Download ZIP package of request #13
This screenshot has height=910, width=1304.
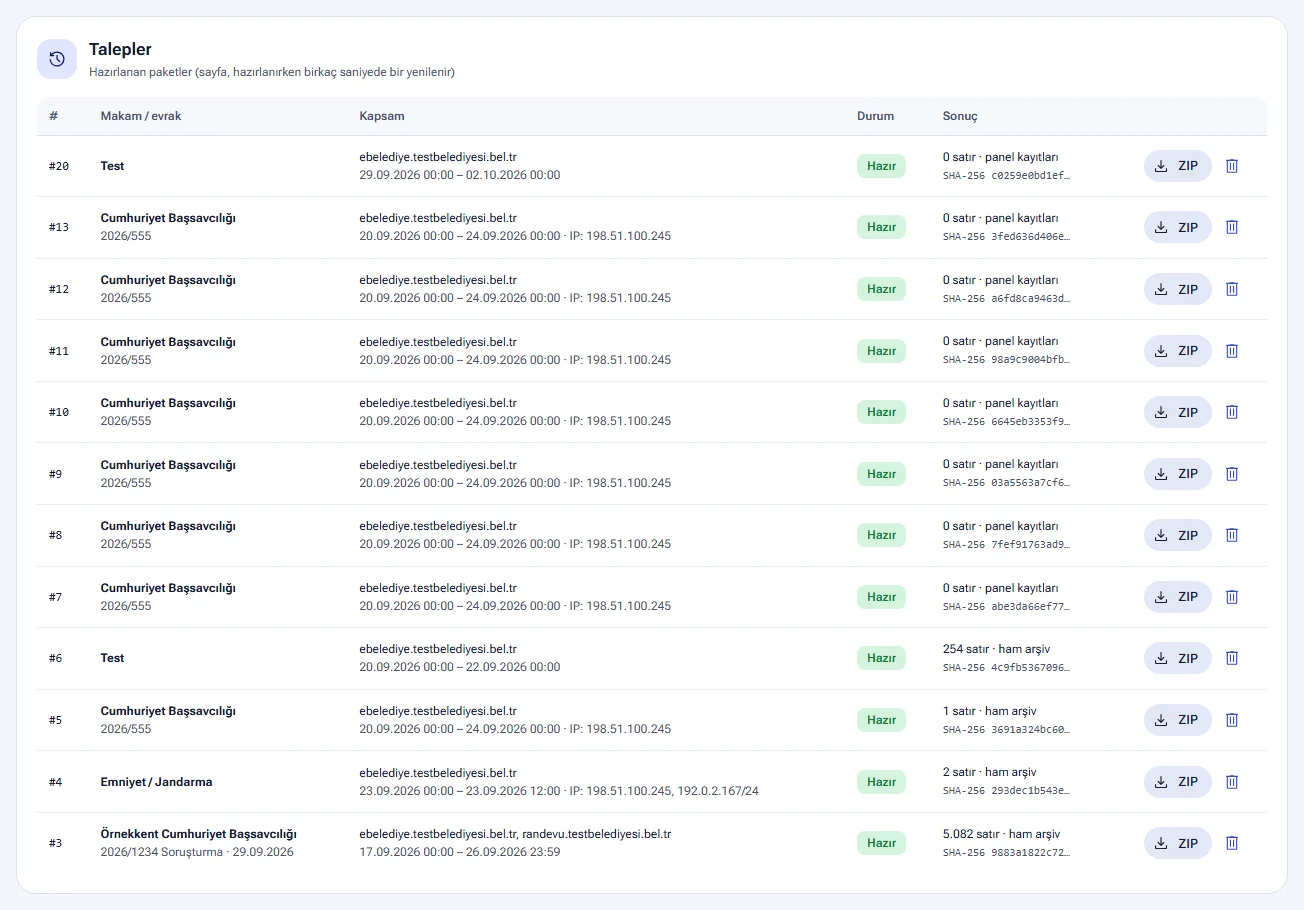(x=1177, y=227)
